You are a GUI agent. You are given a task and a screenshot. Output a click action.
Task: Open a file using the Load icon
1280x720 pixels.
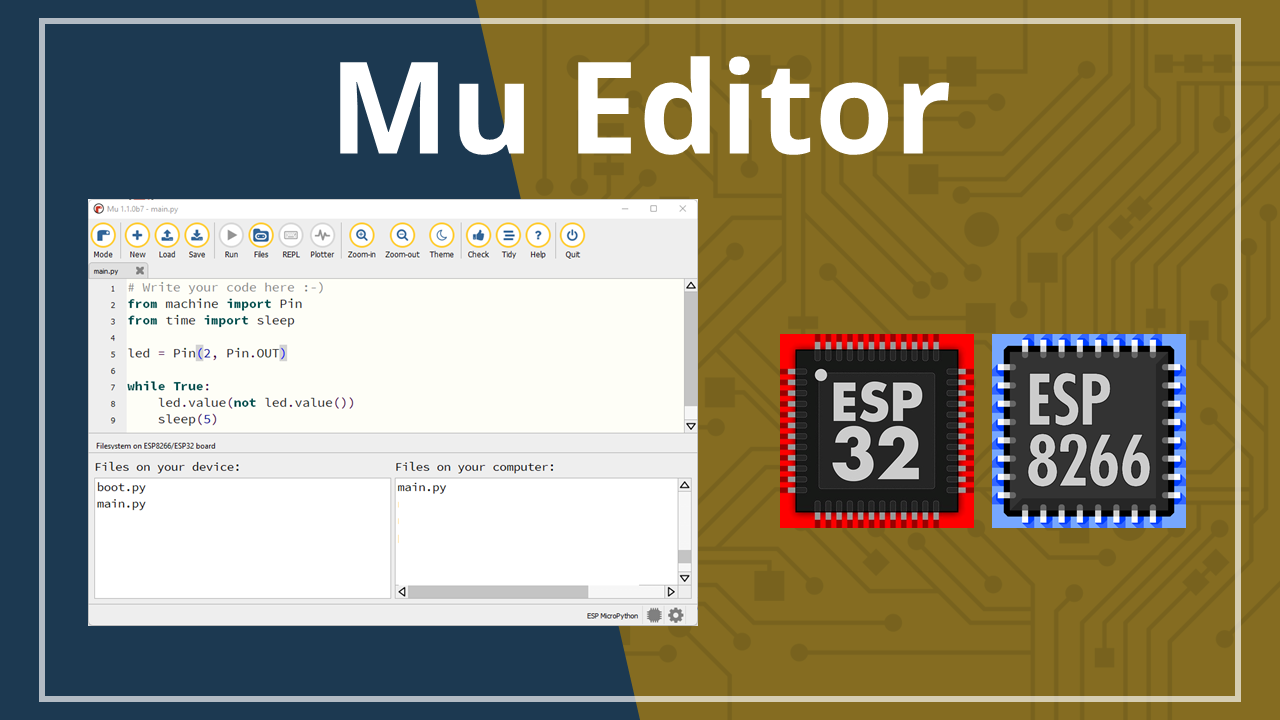click(x=167, y=237)
